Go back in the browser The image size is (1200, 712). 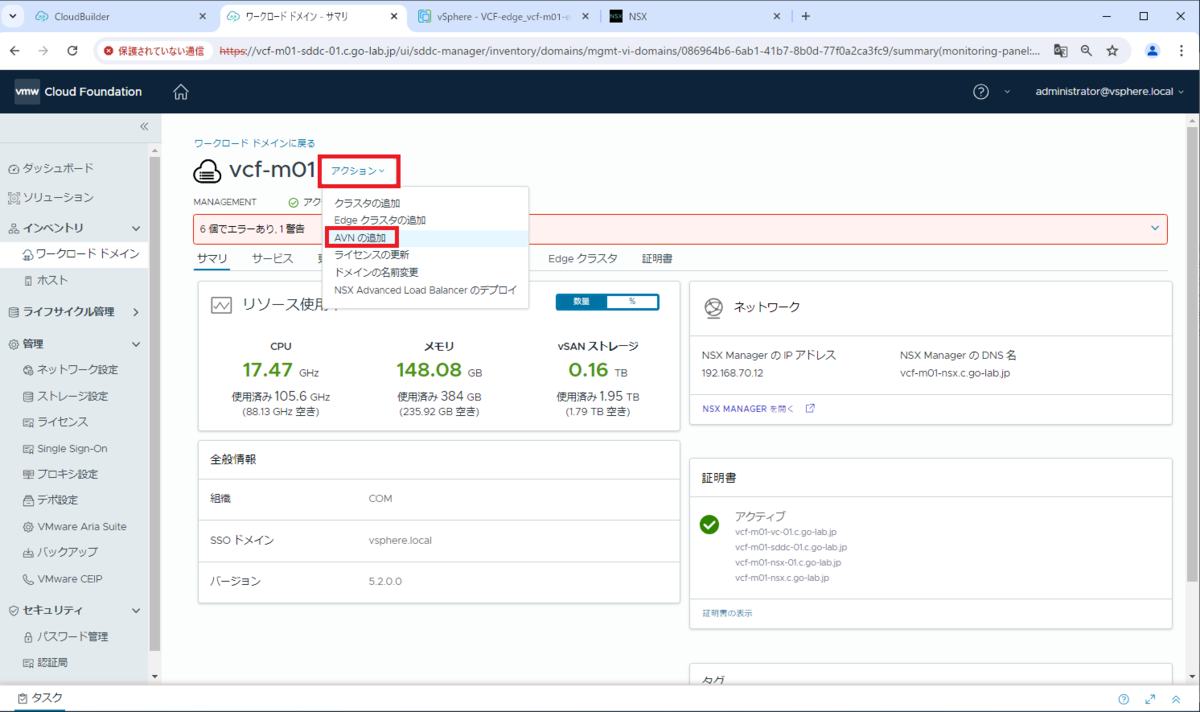[16, 50]
